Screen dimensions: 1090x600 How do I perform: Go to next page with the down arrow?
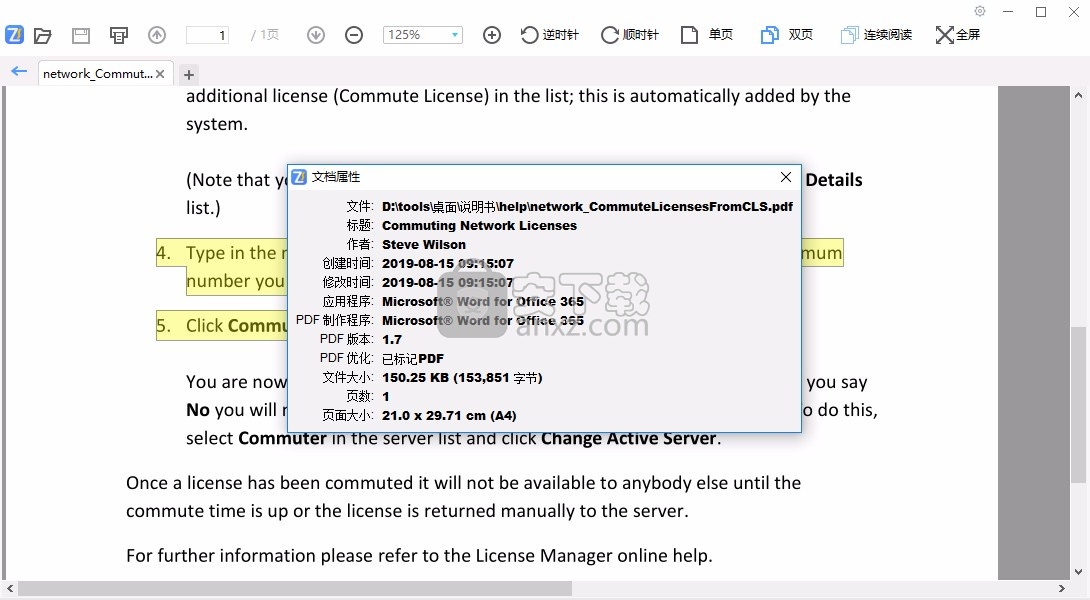point(316,35)
